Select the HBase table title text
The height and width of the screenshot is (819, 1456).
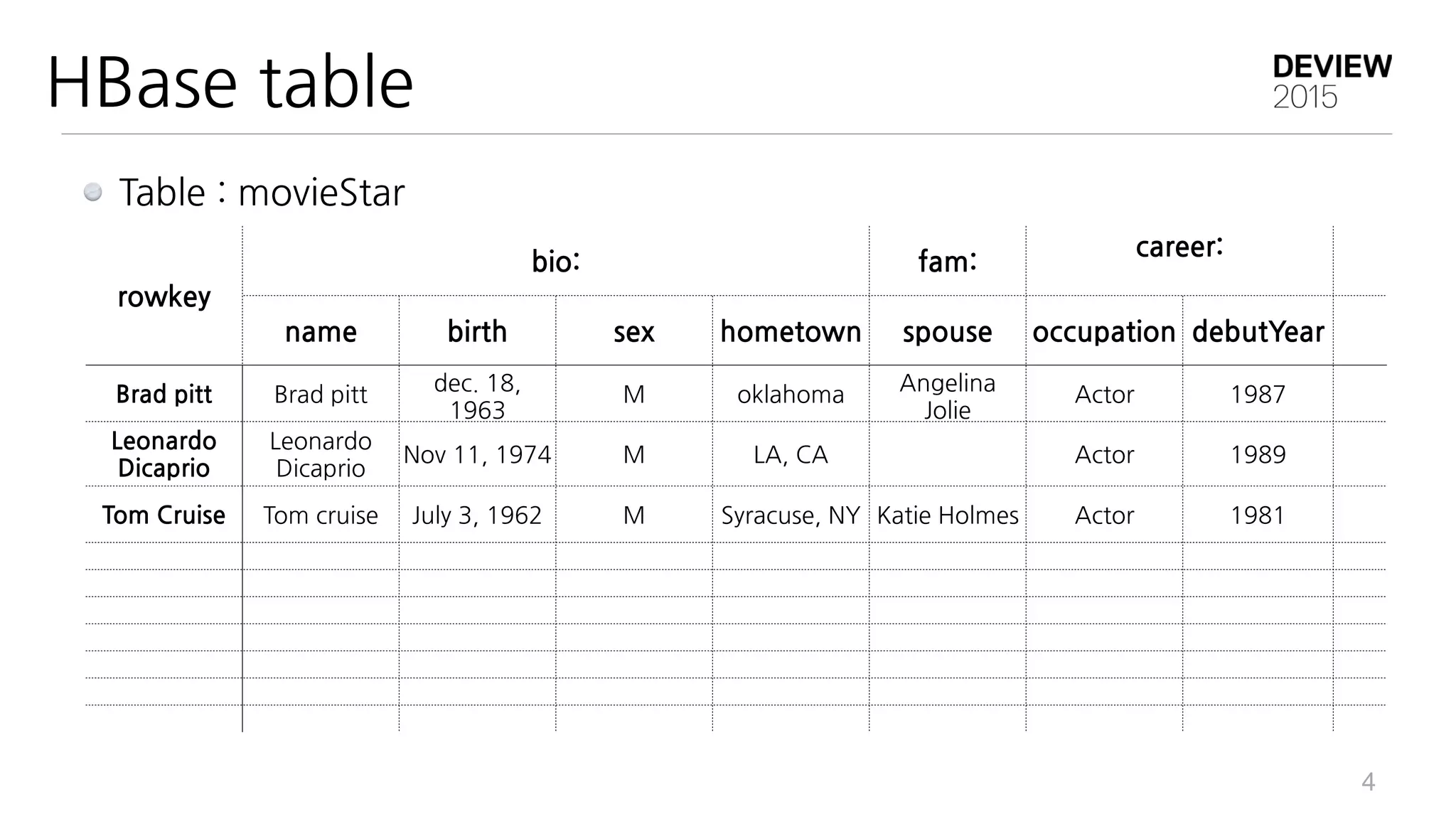(230, 82)
